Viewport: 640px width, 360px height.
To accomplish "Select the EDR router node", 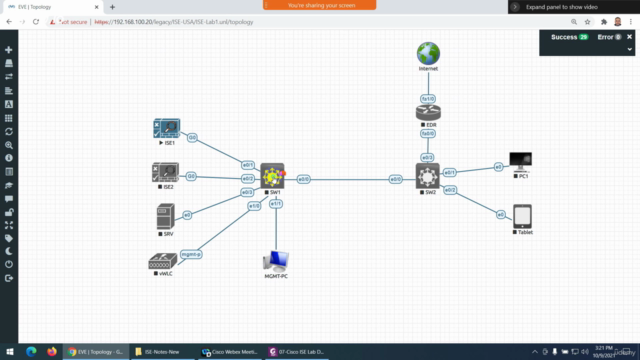I will [x=428, y=113].
